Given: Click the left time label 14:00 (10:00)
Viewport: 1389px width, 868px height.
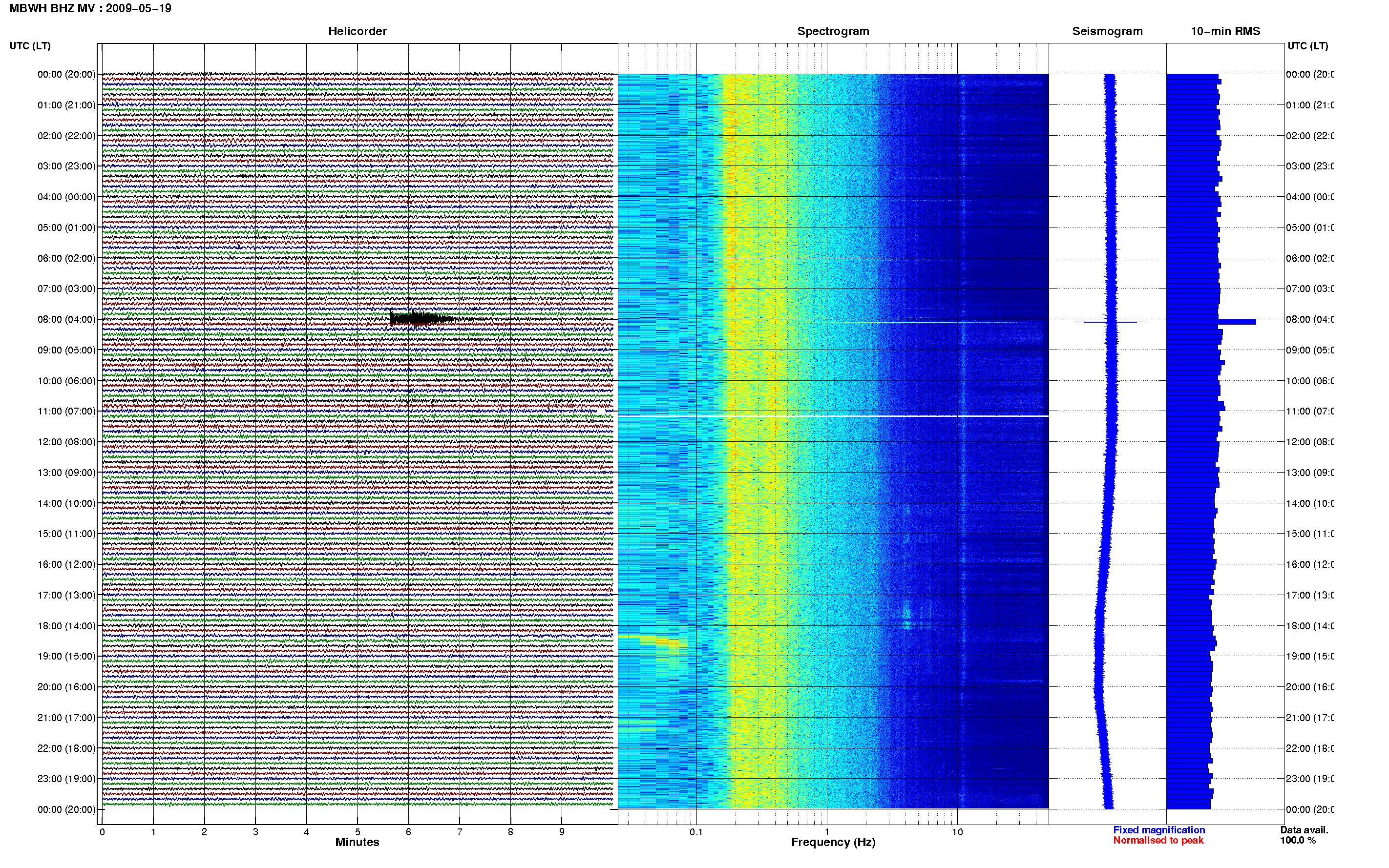Looking at the screenshot, I should [66, 503].
